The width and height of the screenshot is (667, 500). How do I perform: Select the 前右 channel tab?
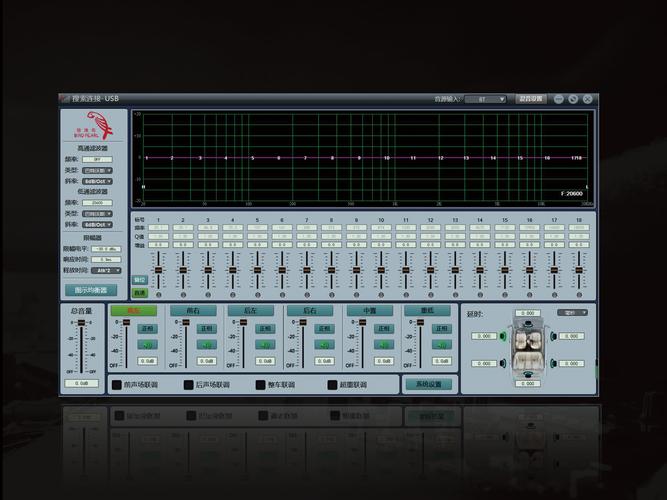(193, 311)
